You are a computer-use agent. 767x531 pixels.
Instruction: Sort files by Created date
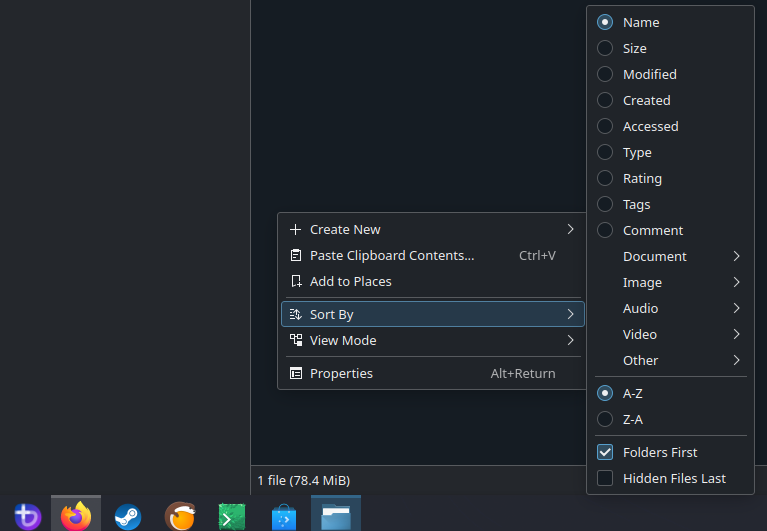tap(670, 100)
